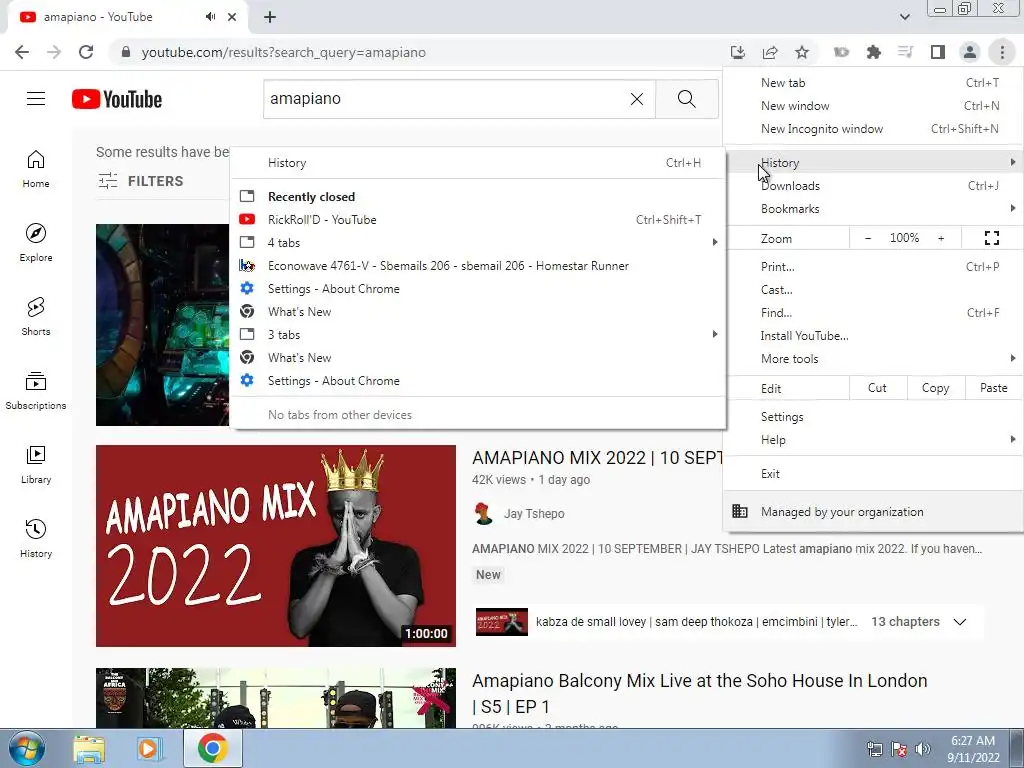The image size is (1024, 768).
Task: Bookmark this page with the star icon
Action: coord(802,52)
